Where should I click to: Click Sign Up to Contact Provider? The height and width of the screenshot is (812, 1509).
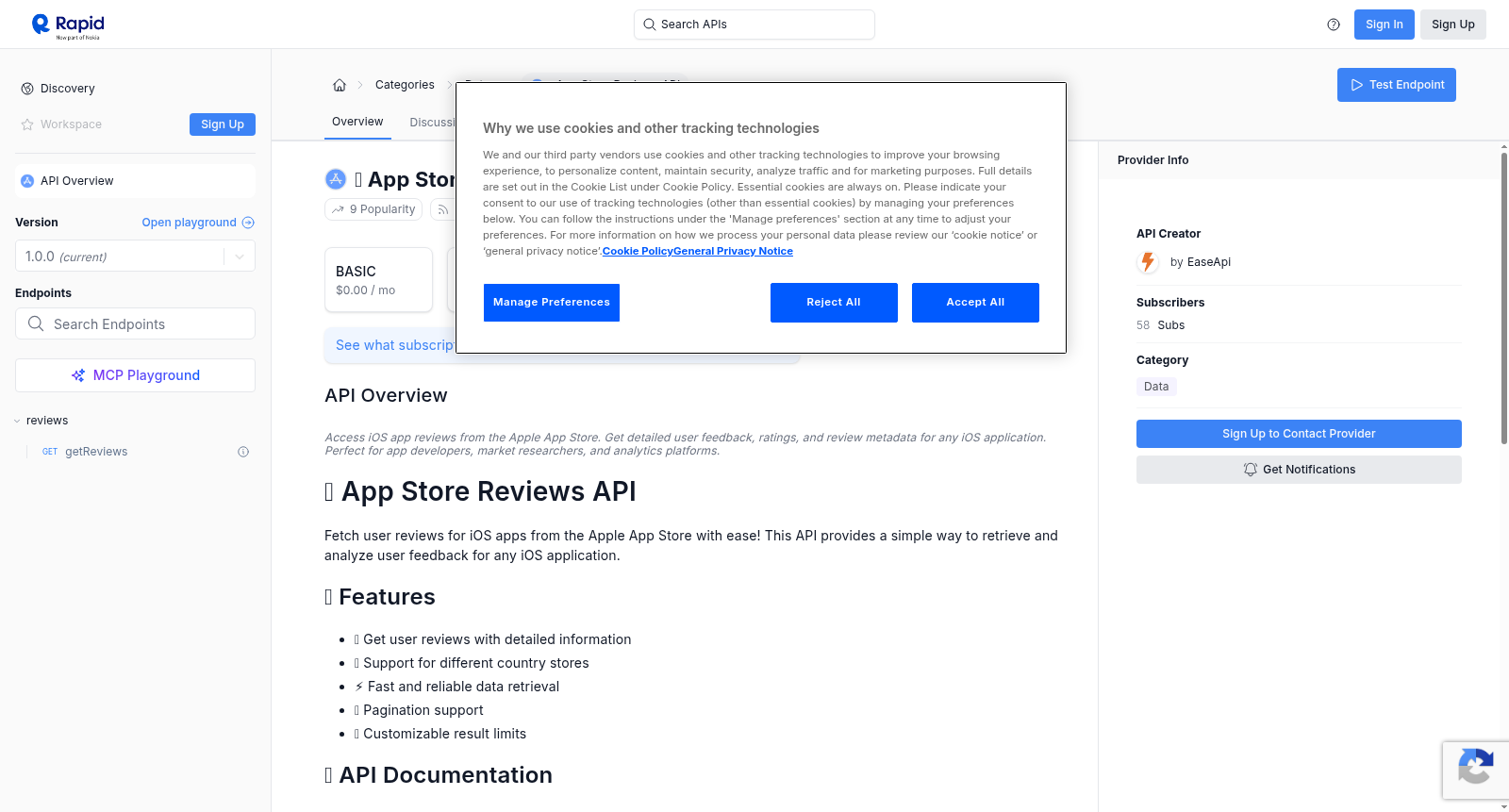(x=1299, y=434)
